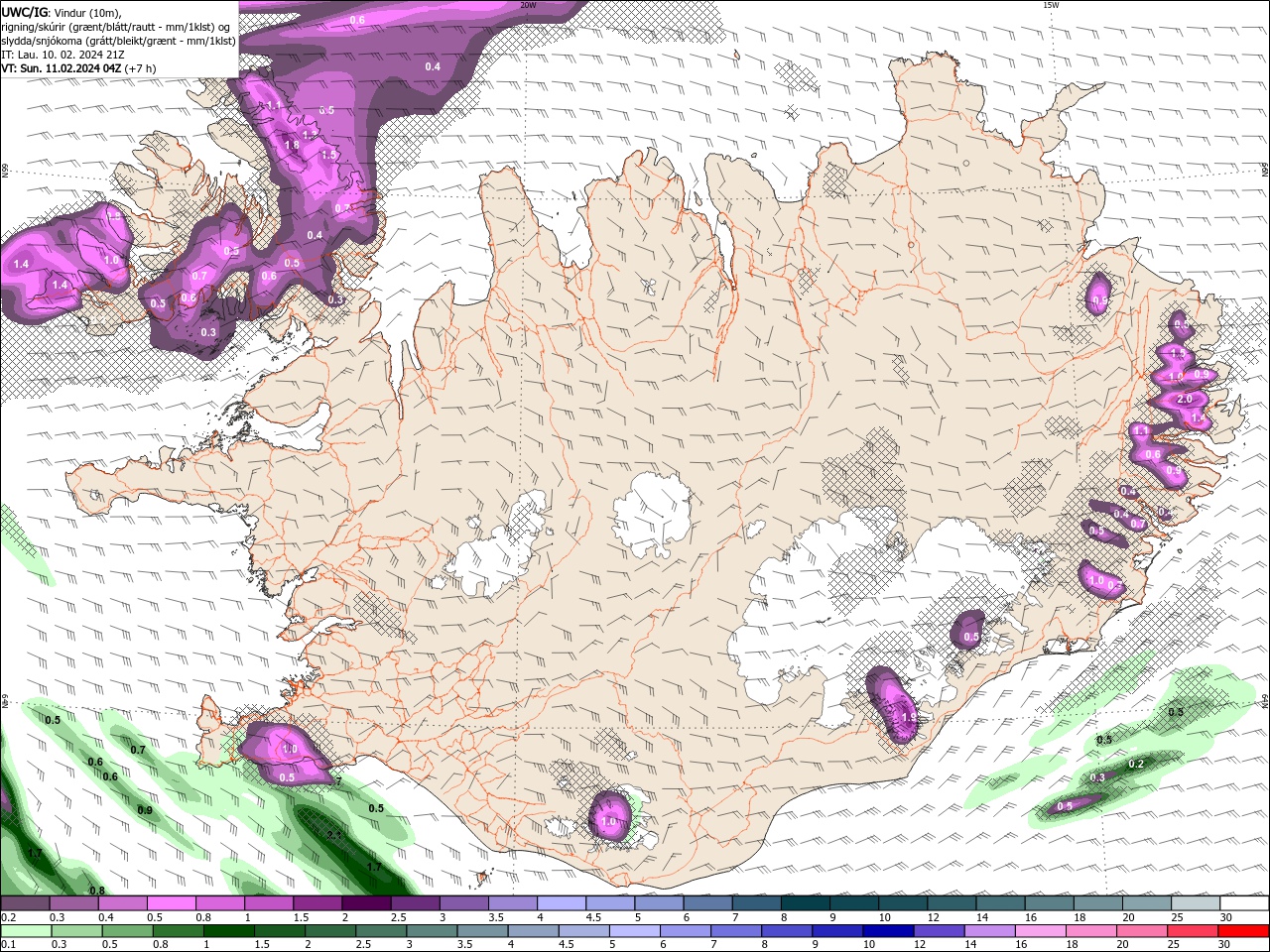
Task: Click the '15W' longitude label
Action: (x=1052, y=5)
